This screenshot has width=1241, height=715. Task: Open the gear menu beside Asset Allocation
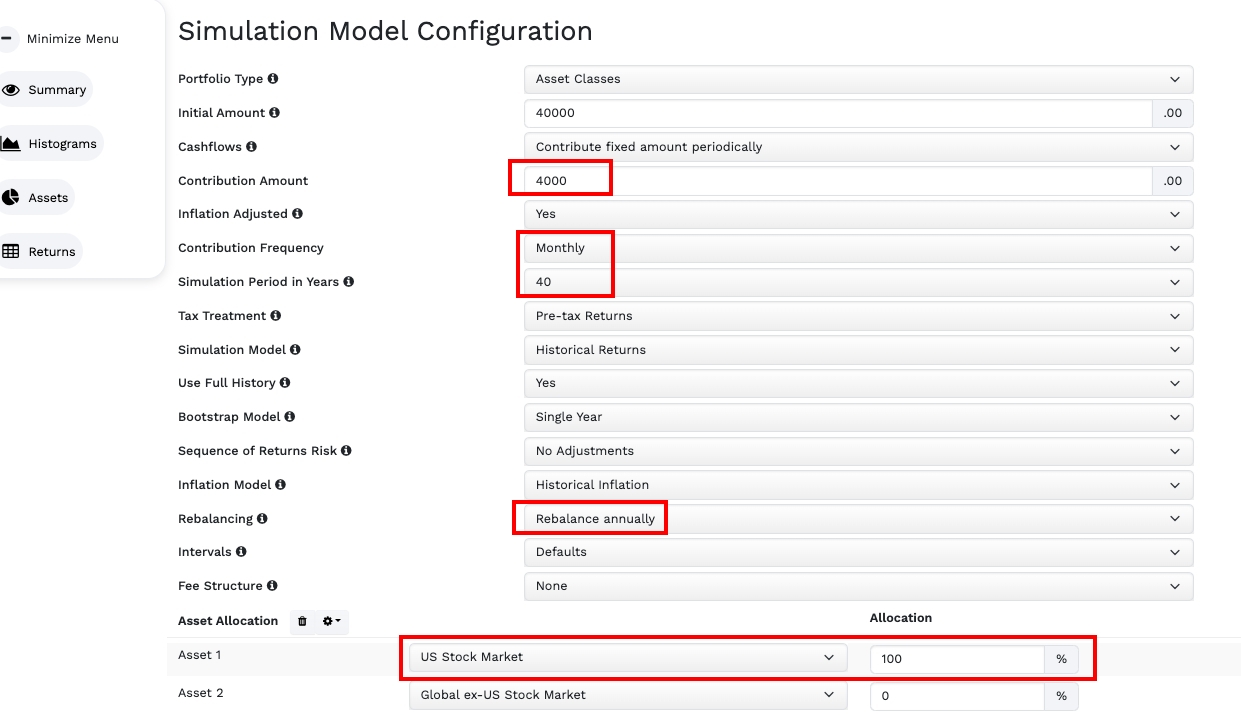(331, 621)
